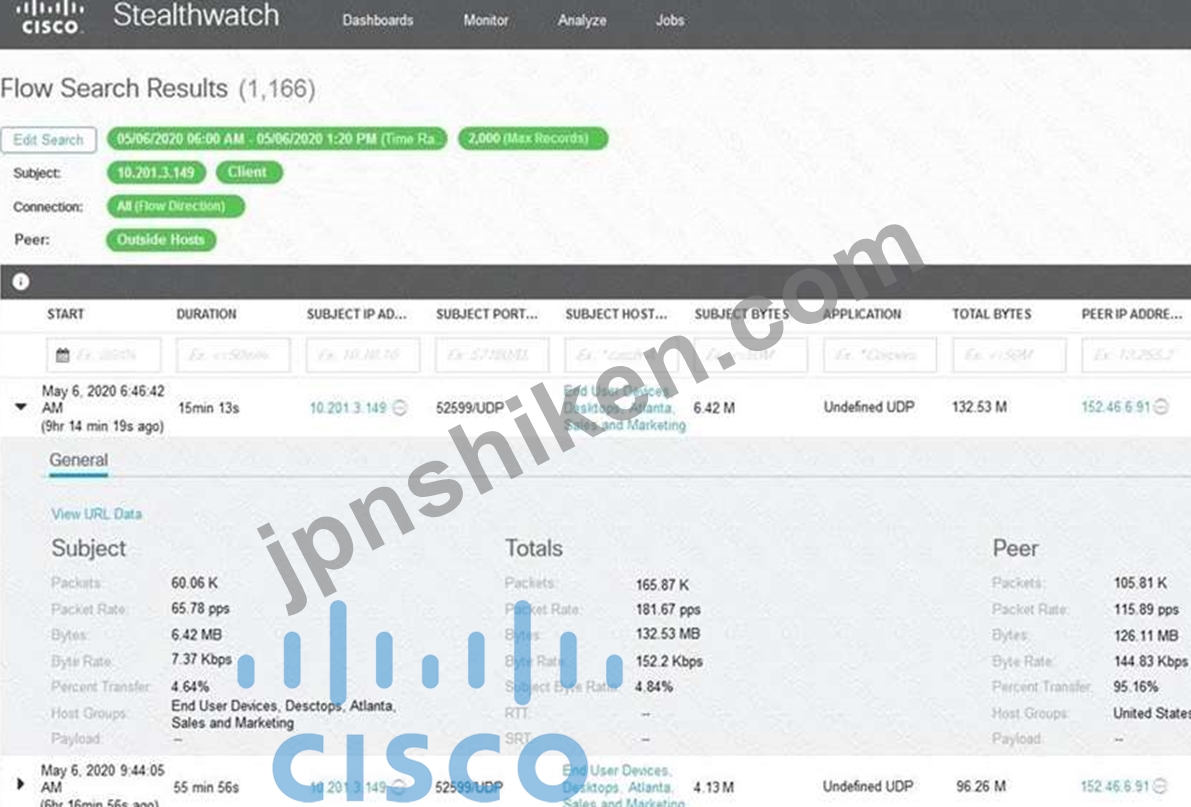Open the Monitor menu
The height and width of the screenshot is (807, 1191).
pyautogui.click(x=486, y=21)
